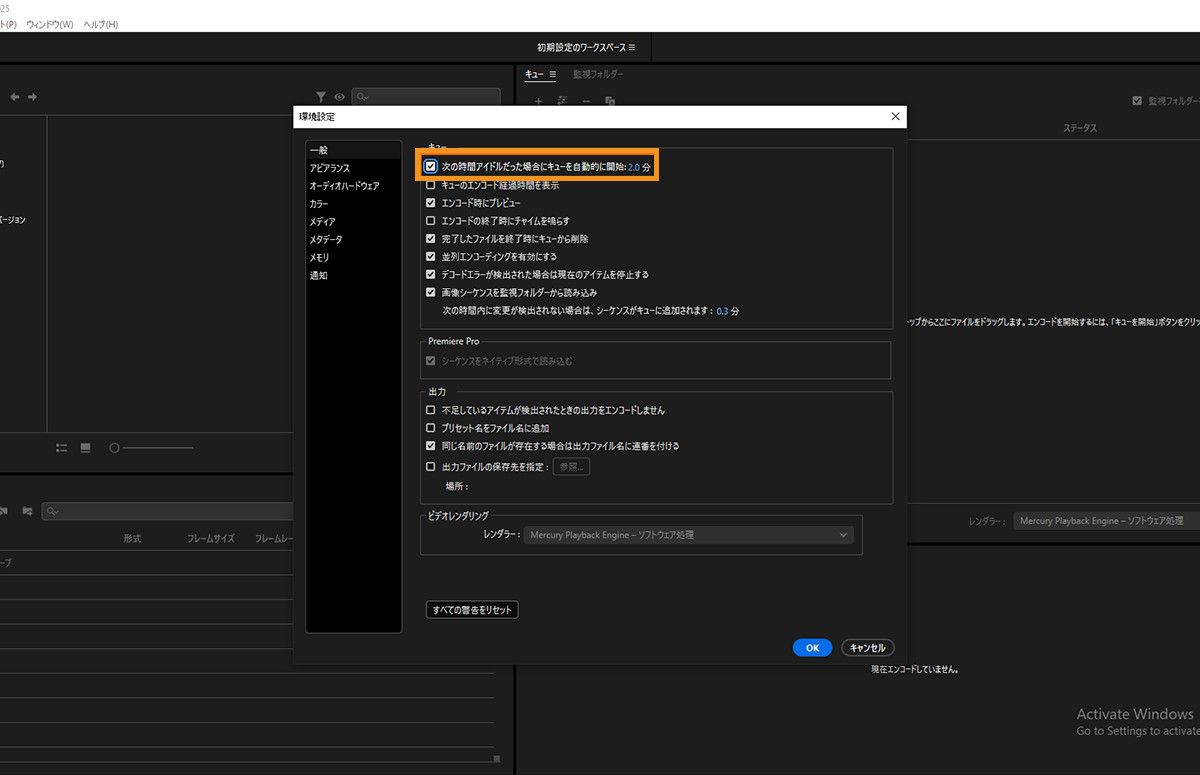Open the レンダラー dropdown in preferences dialog
The height and width of the screenshot is (775, 1200).
pyautogui.click(x=690, y=535)
